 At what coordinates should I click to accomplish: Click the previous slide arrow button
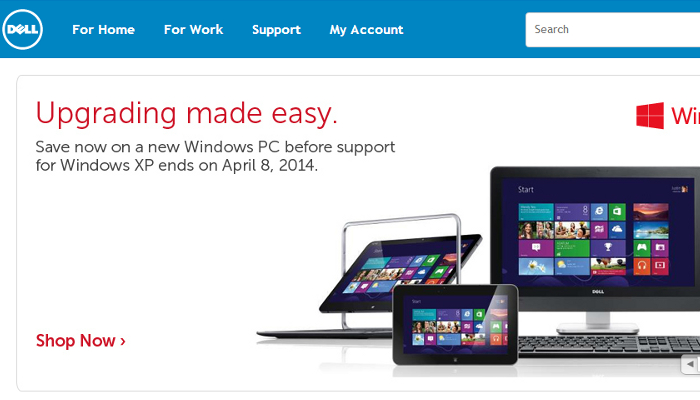[691, 364]
